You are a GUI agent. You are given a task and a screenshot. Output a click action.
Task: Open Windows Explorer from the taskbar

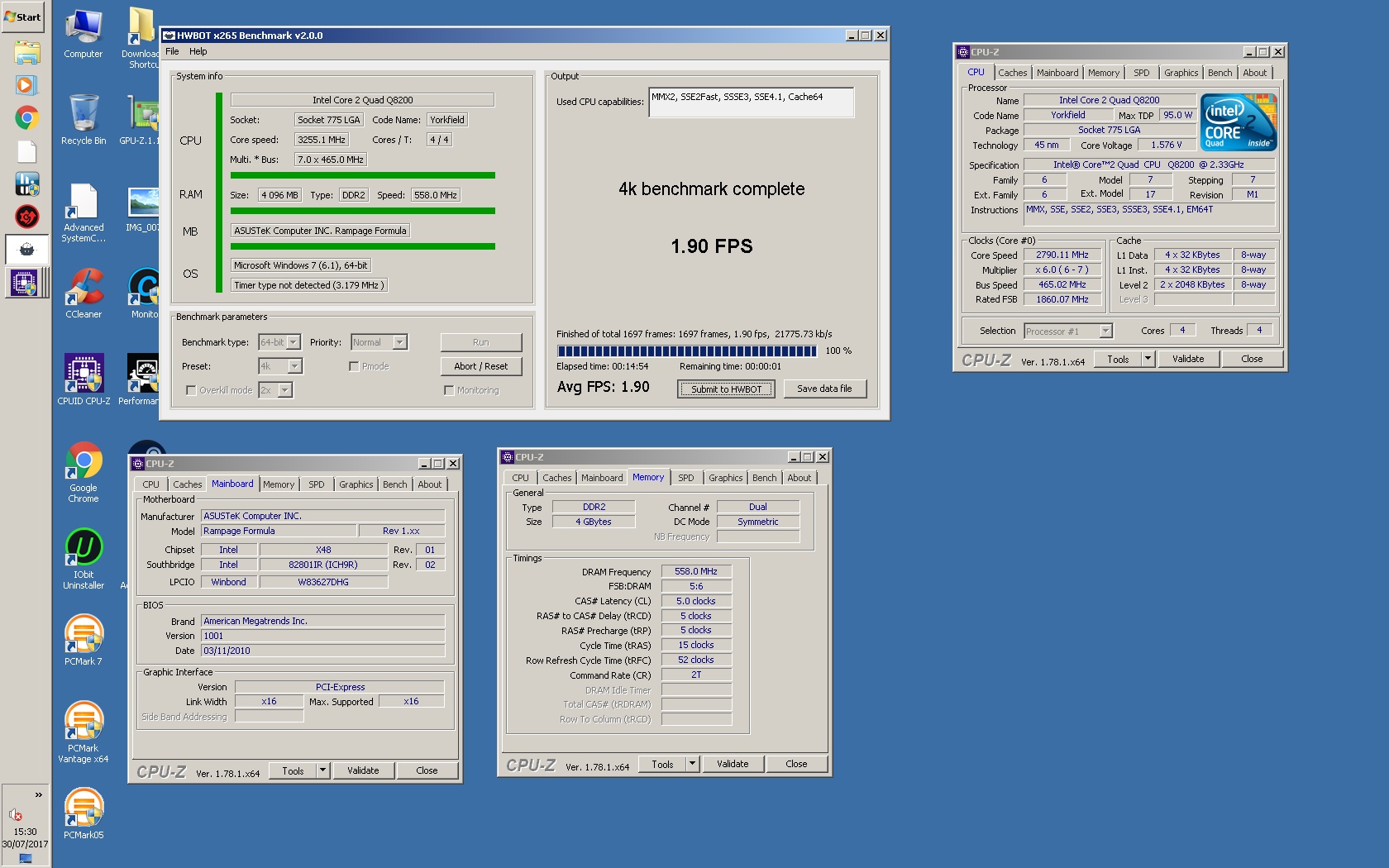tap(26, 53)
